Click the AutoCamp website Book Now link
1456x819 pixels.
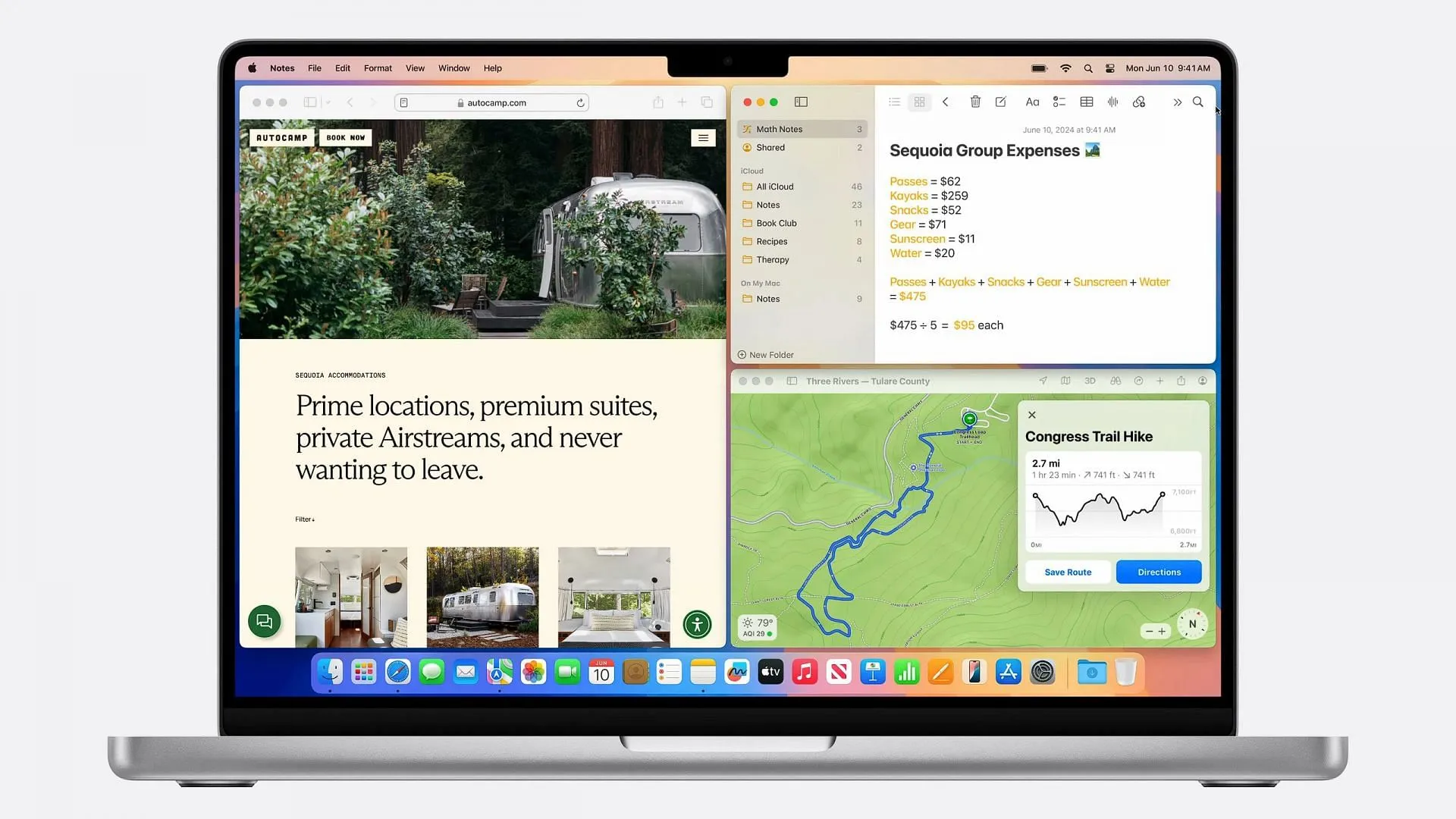pyautogui.click(x=344, y=137)
